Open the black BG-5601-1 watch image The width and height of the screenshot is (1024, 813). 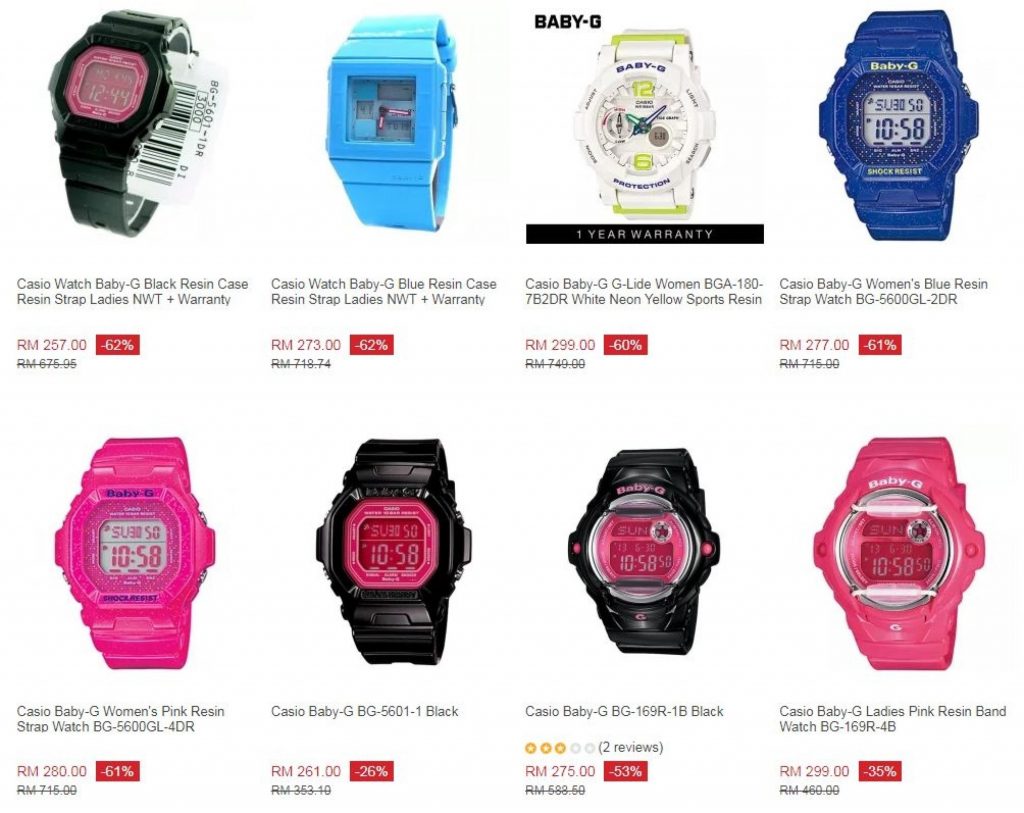click(x=391, y=552)
